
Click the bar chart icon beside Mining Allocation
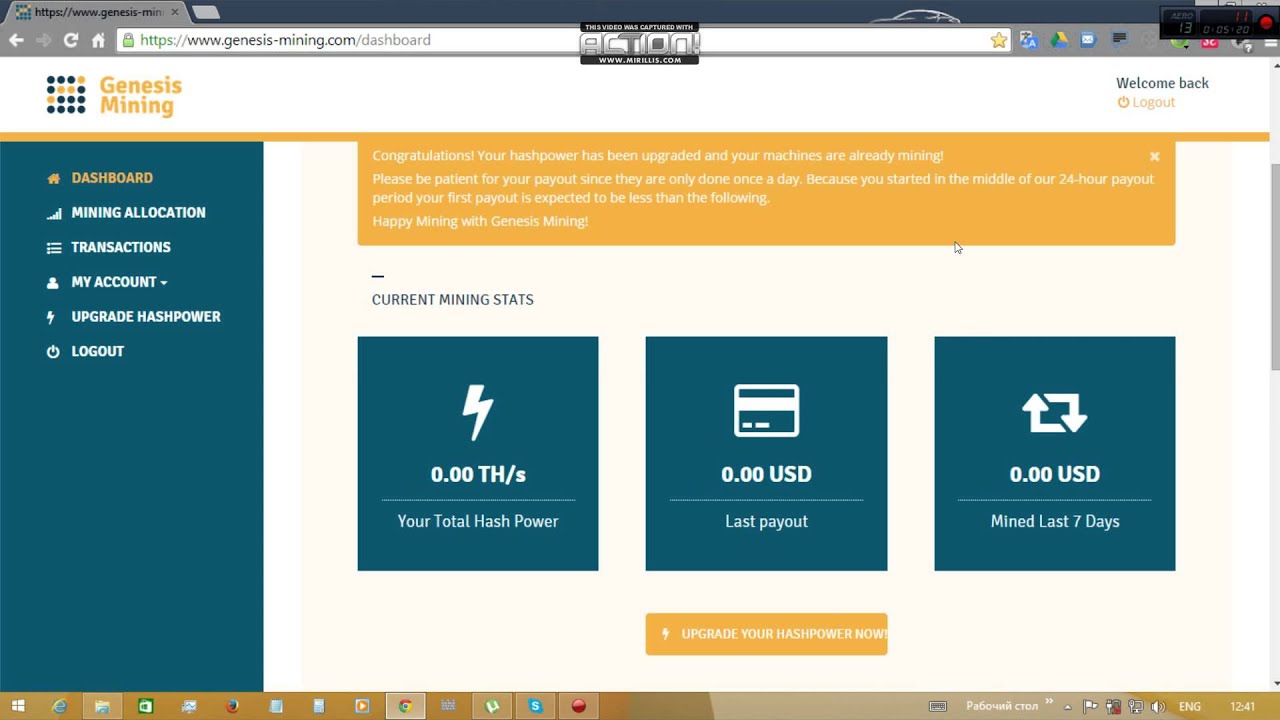pyautogui.click(x=53, y=213)
